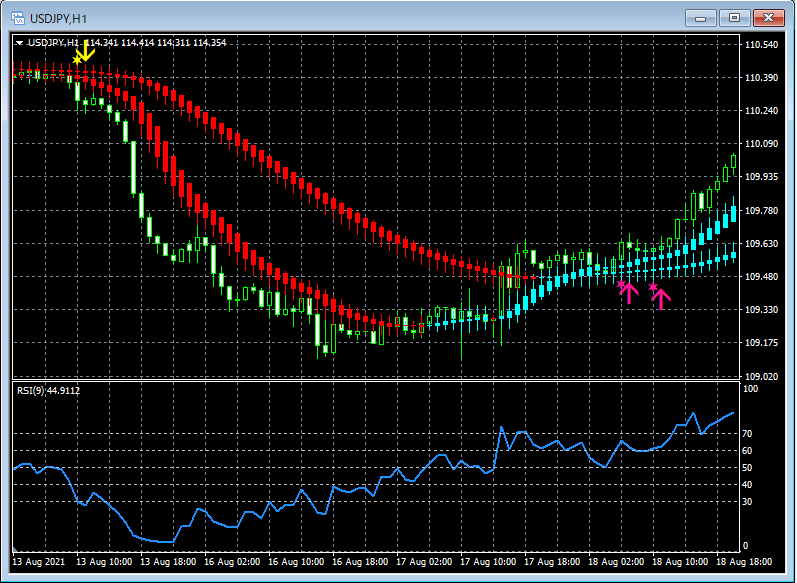797x583 pixels.
Task: Click the RSI(9) 44.9112 indicator label
Action: point(48,391)
